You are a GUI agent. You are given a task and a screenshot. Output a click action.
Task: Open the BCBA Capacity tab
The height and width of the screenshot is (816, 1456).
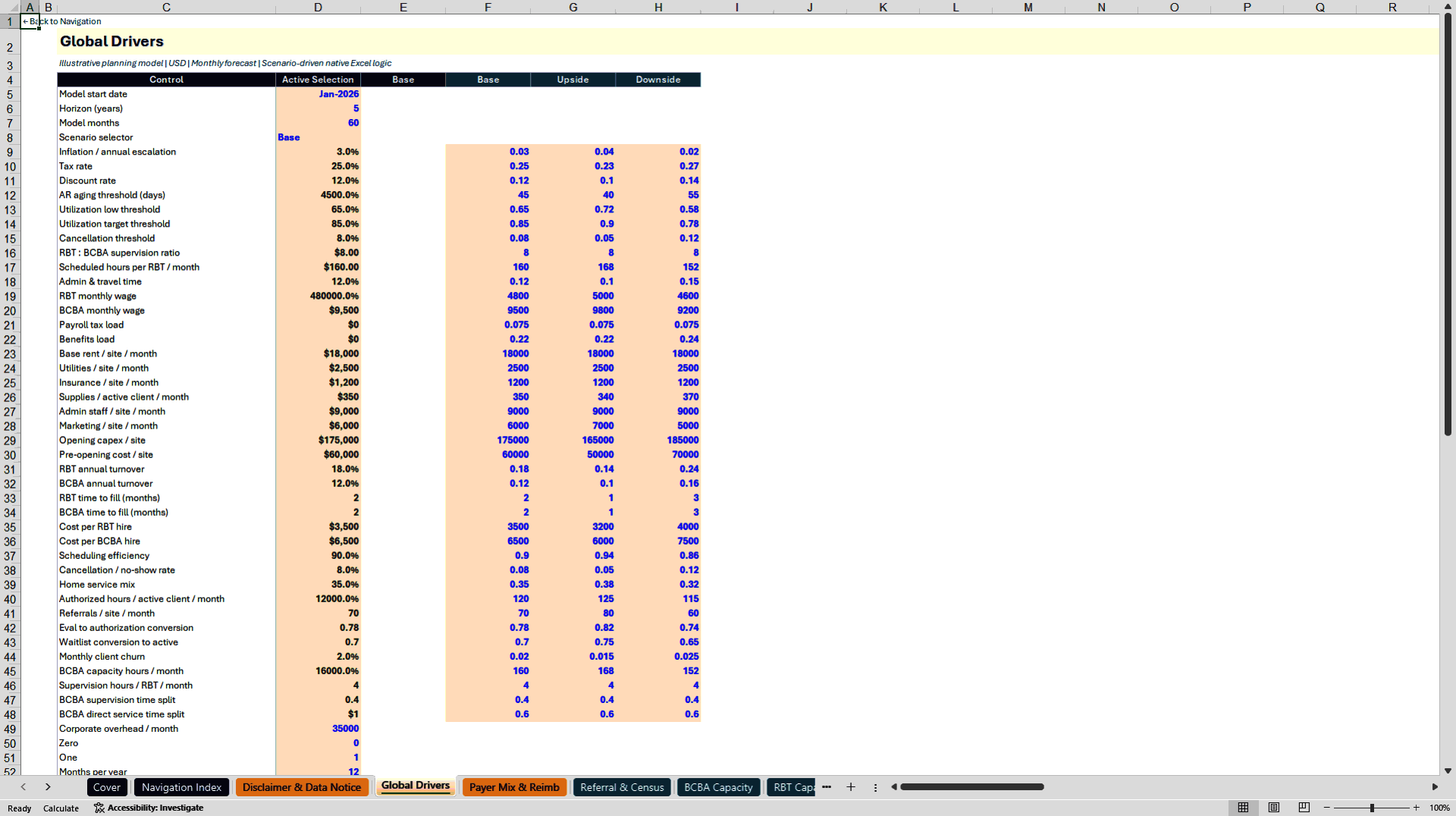tap(718, 787)
